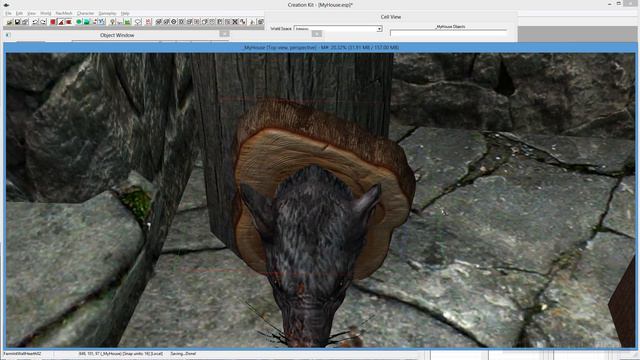This screenshot has width=640, height=360.
Task: Open the World Space dropdown
Action: click(338, 29)
